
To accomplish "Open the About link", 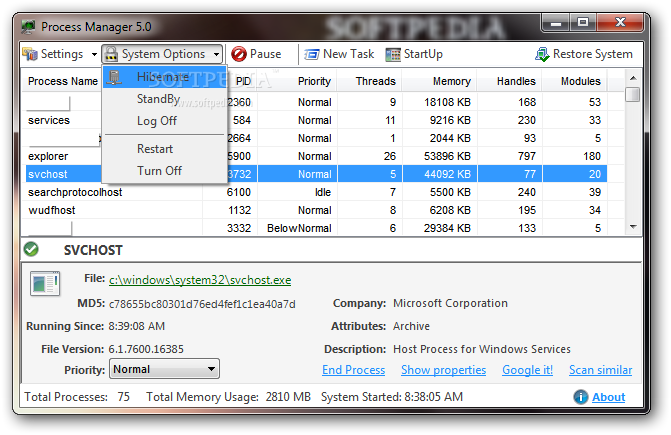I will click(609, 397).
